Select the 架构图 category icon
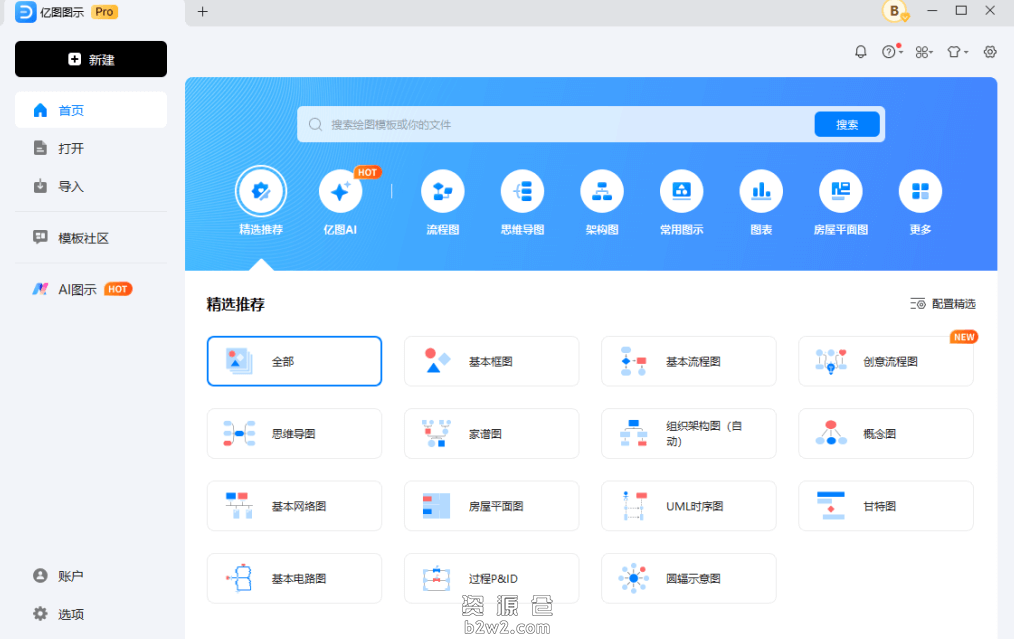This screenshot has width=1014, height=639. coord(602,191)
